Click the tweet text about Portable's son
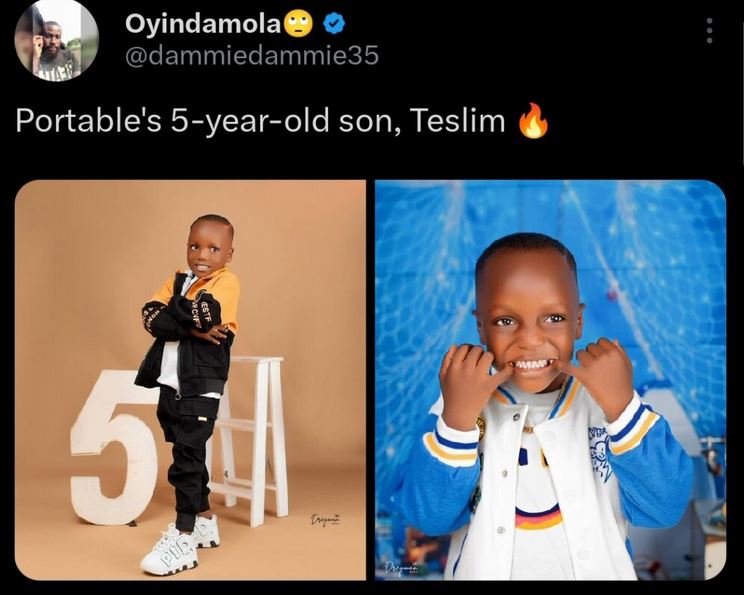The image size is (744, 595). 282,121
